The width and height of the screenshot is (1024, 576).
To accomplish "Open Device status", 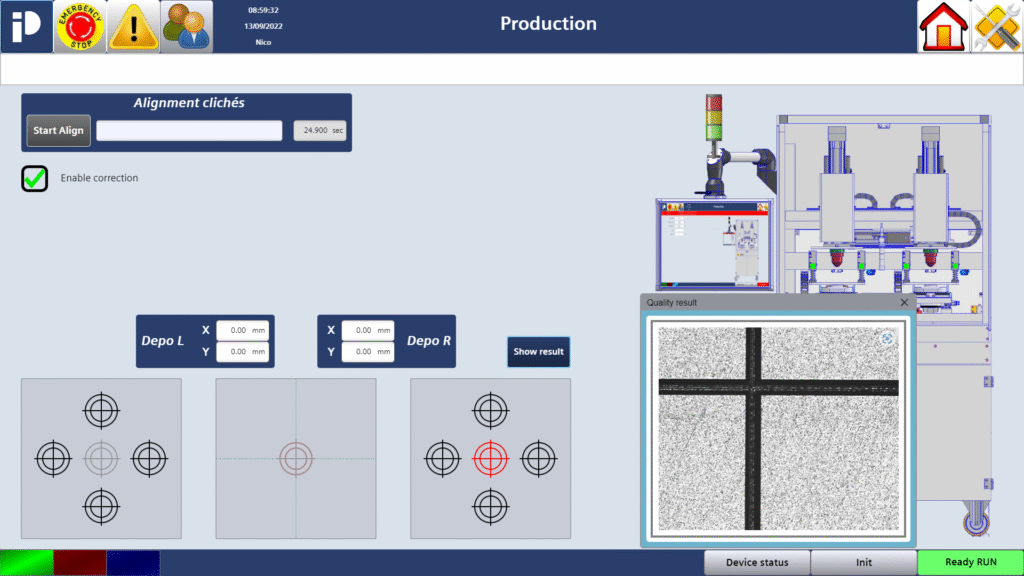I will pos(757,562).
